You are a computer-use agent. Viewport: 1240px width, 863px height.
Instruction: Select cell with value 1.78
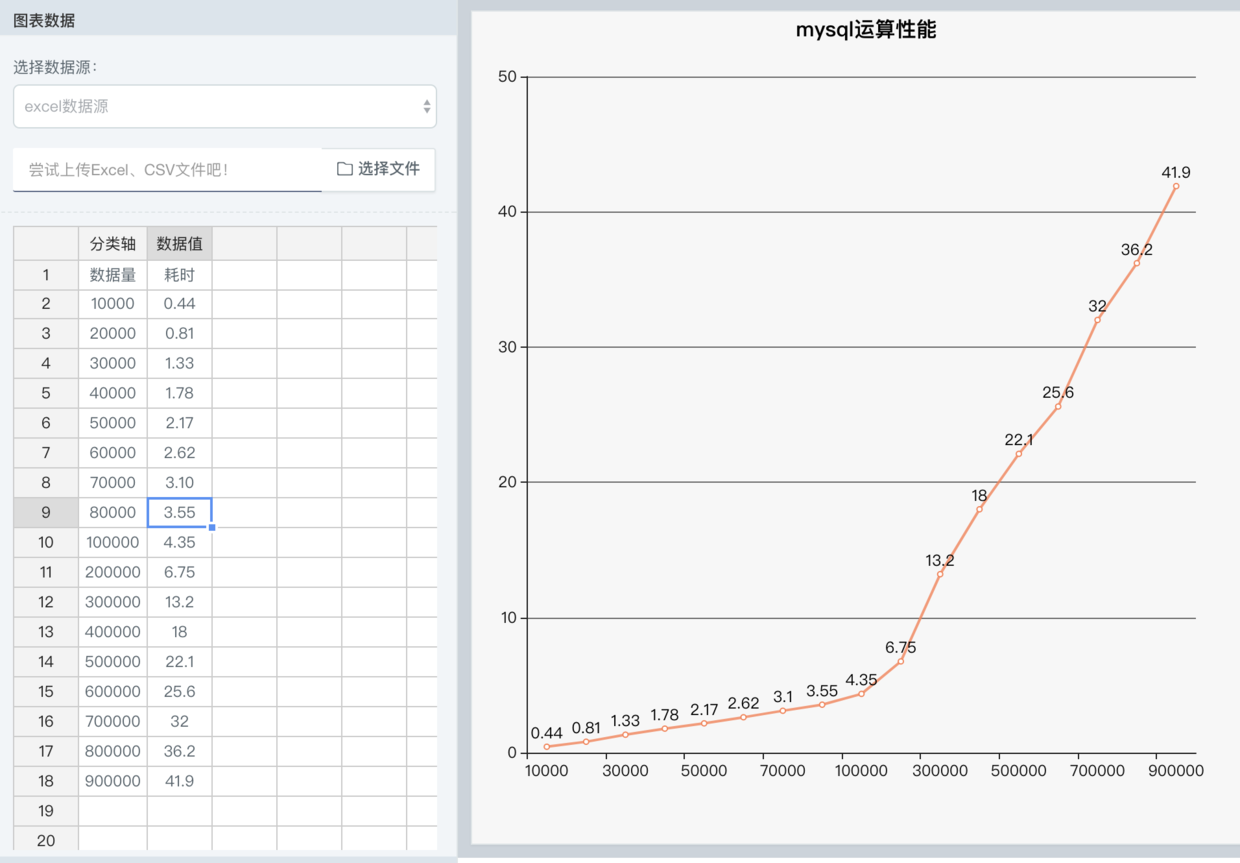click(179, 393)
